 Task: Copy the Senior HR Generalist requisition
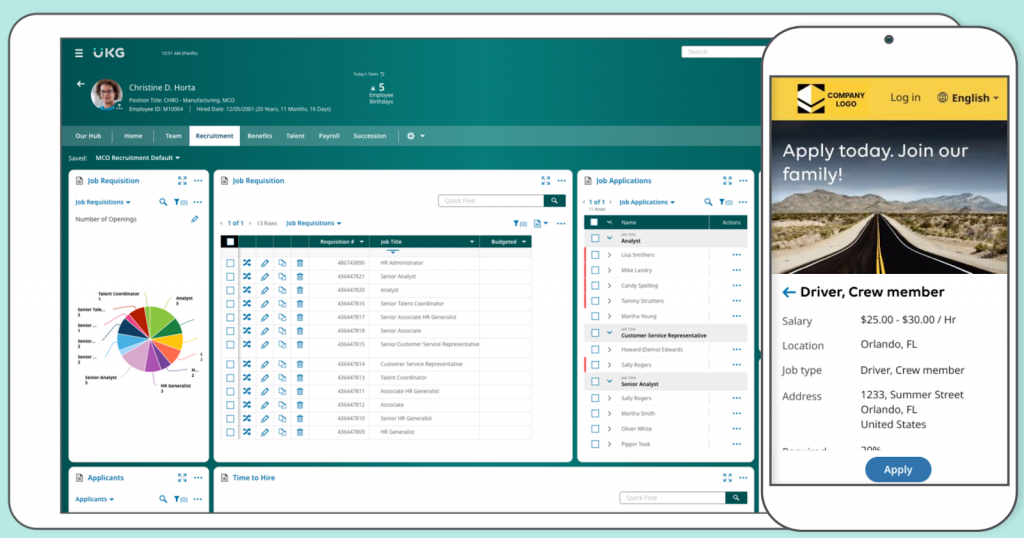pyautogui.click(x=282, y=418)
